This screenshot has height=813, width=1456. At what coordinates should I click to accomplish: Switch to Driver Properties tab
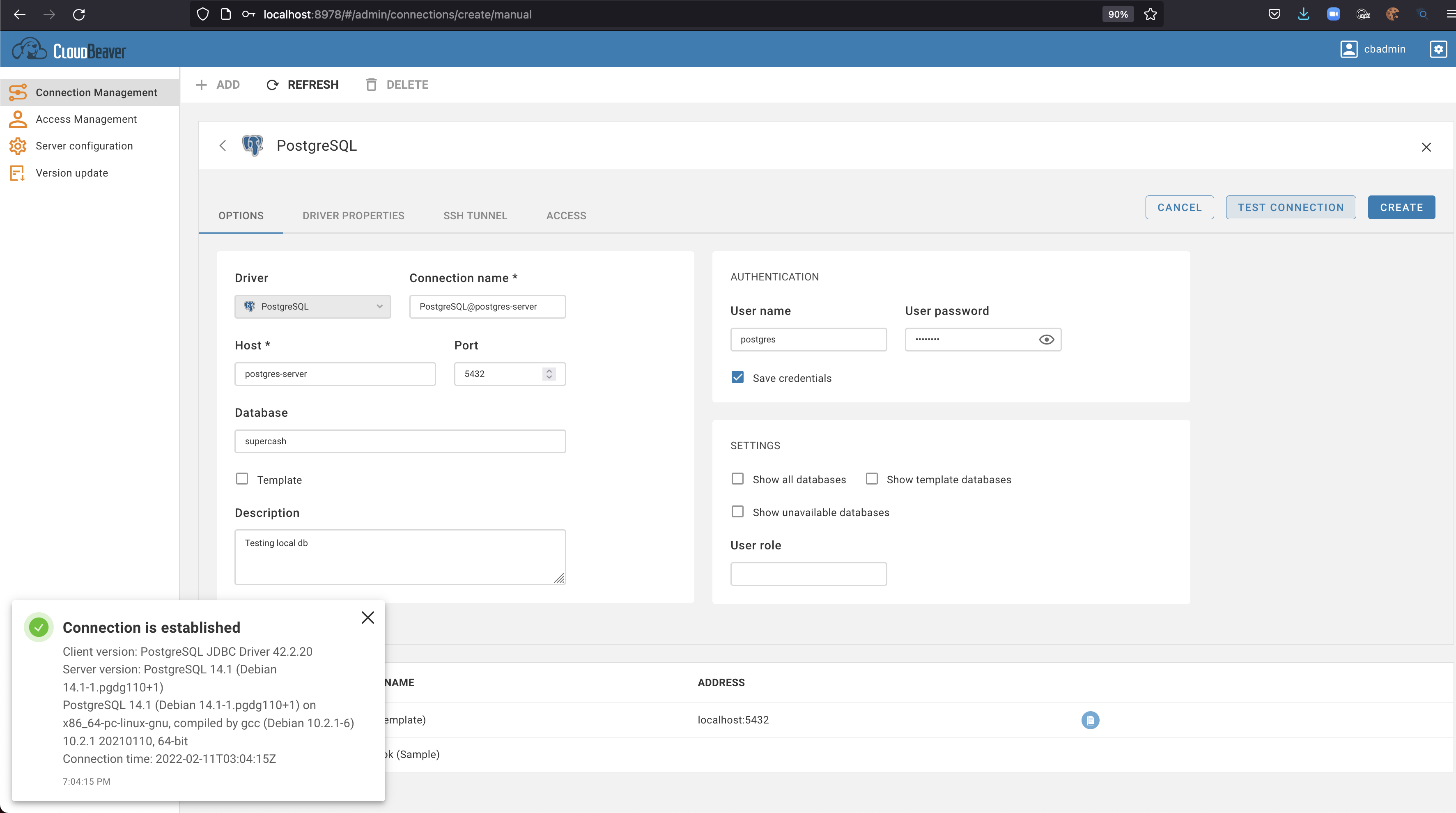(x=353, y=216)
